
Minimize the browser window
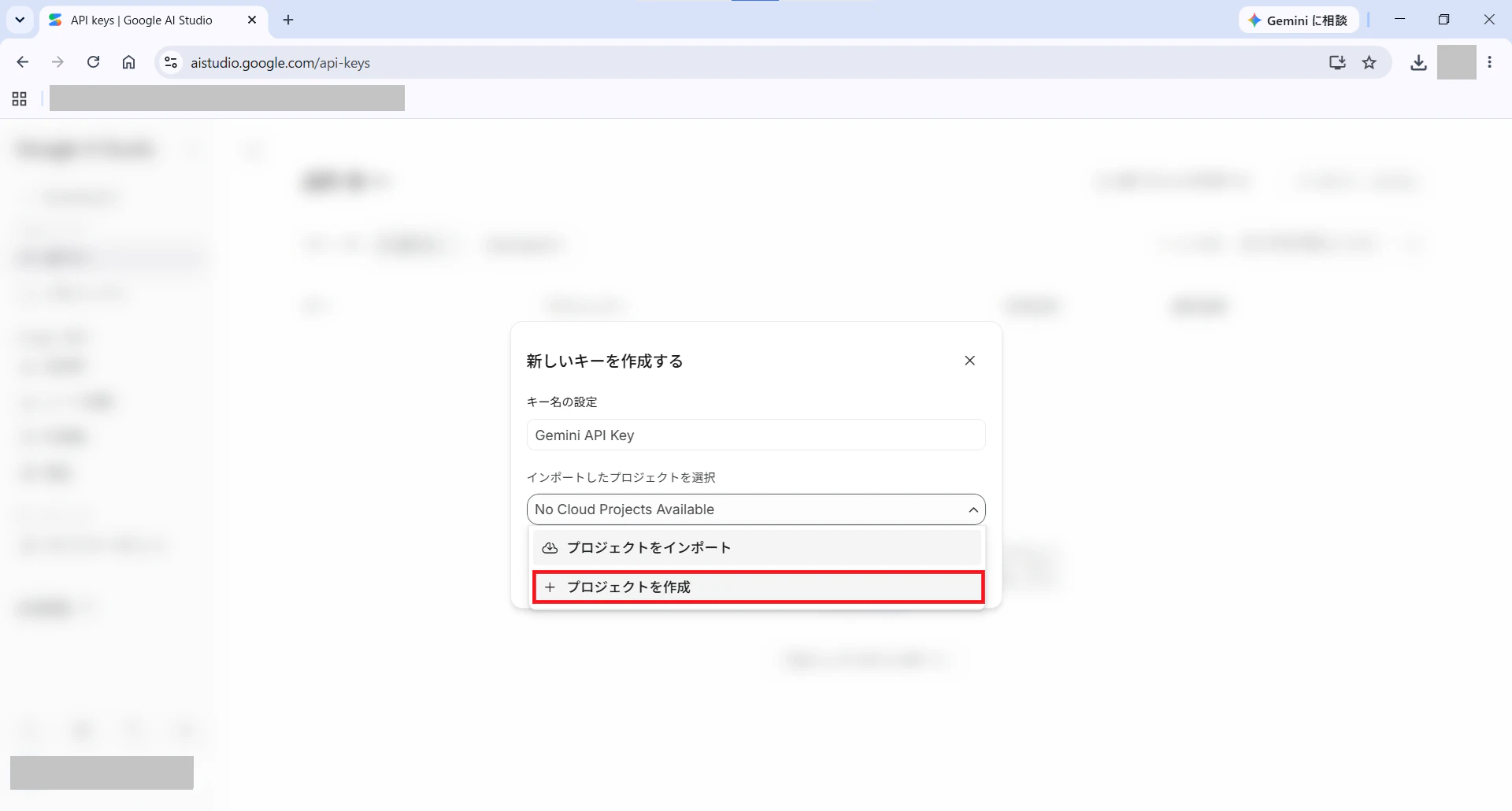(1399, 20)
